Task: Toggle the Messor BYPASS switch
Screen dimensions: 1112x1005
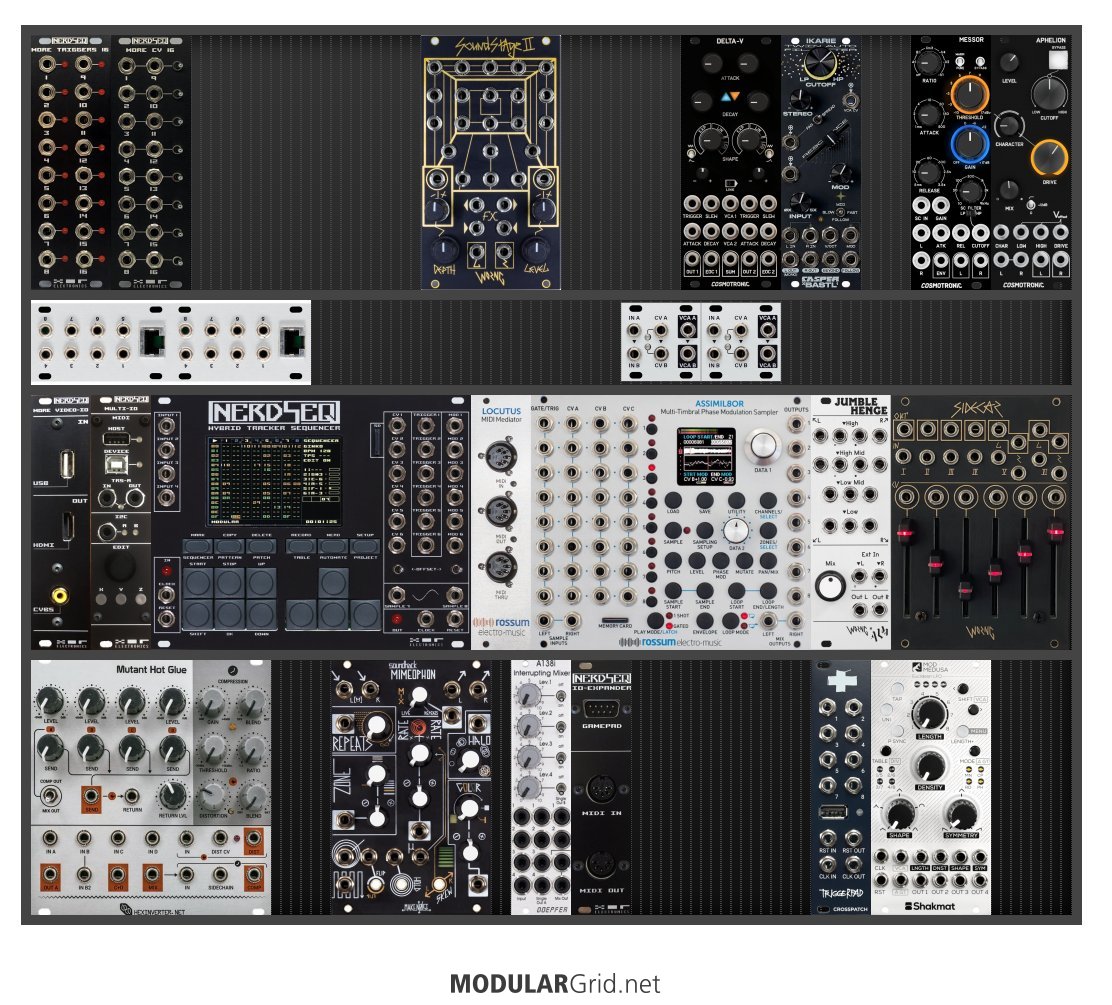Action: point(980,63)
